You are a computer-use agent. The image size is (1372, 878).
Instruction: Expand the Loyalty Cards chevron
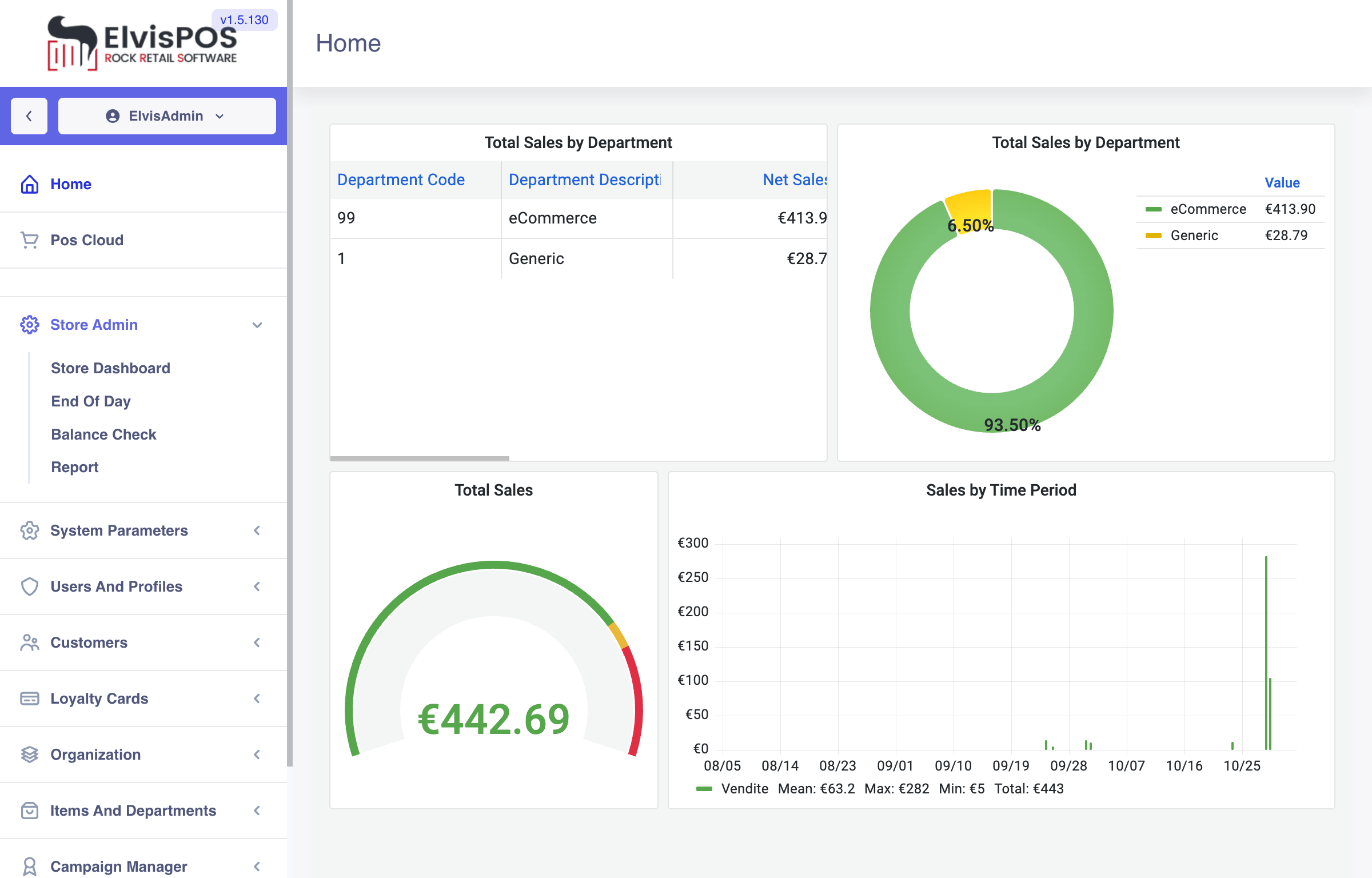point(257,699)
